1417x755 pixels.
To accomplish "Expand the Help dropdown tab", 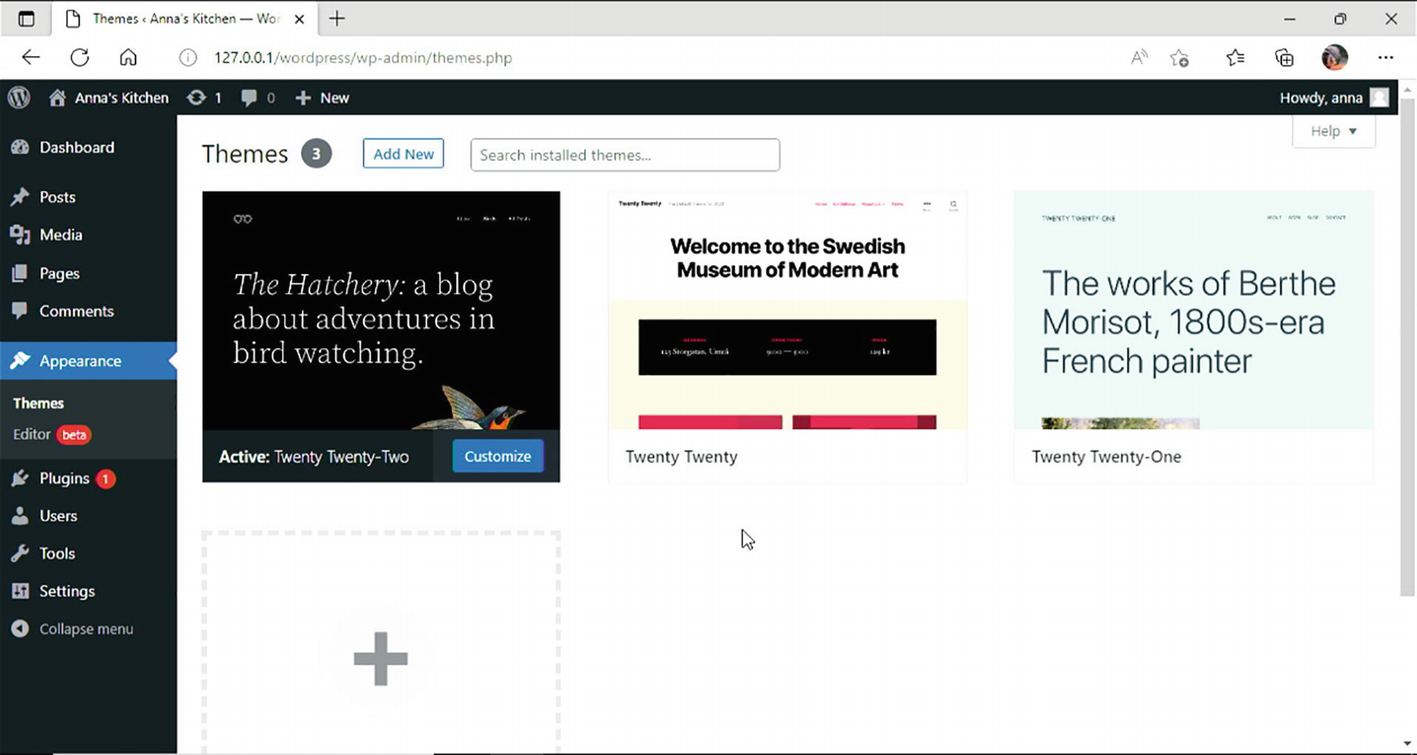I will click(1333, 131).
